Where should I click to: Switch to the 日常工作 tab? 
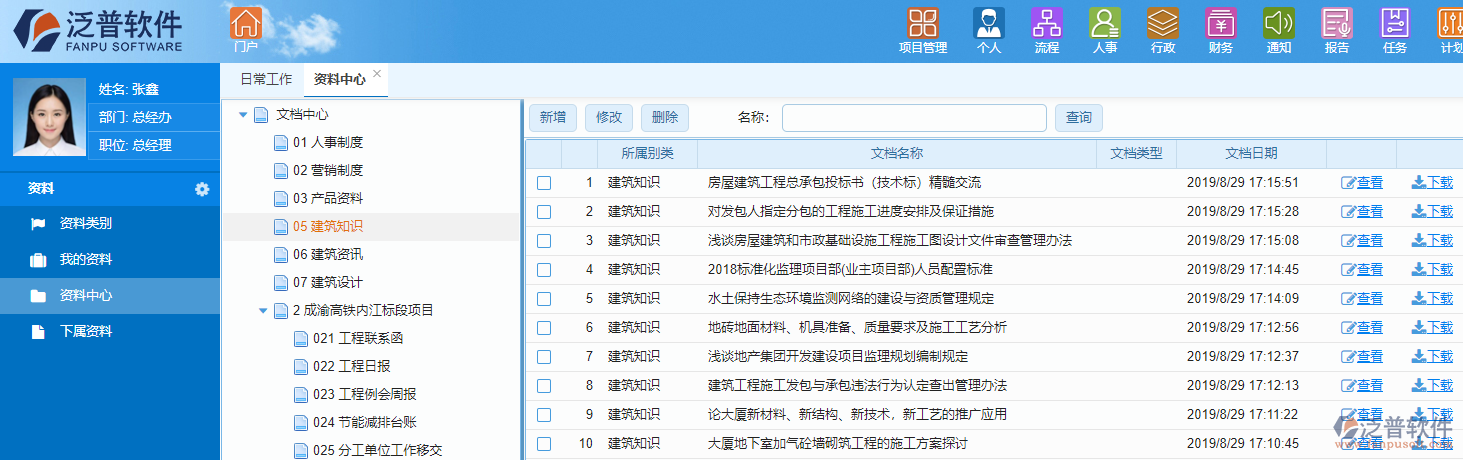[266, 80]
